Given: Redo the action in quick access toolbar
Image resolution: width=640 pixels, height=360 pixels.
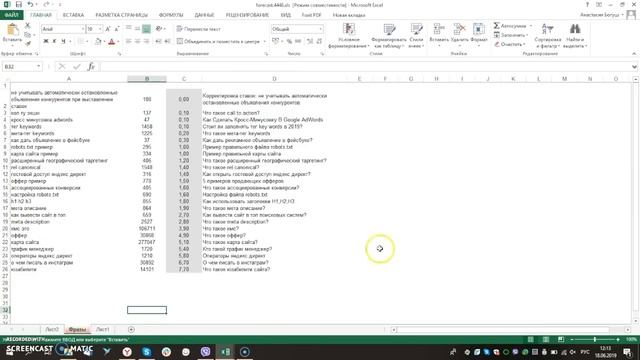Looking at the screenshot, I should [x=46, y=4].
